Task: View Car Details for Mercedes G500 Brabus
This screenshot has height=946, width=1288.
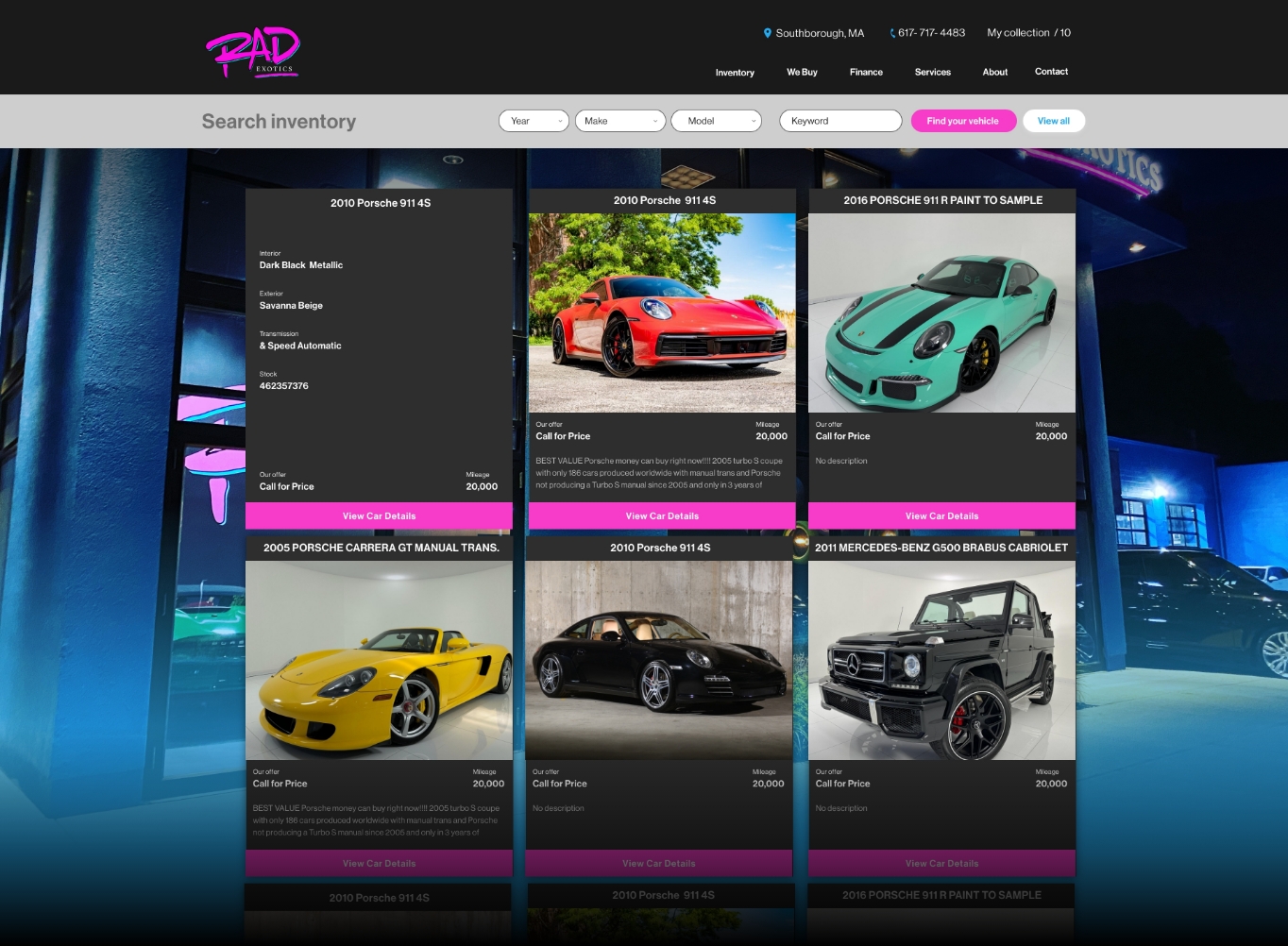Action: tap(941, 864)
